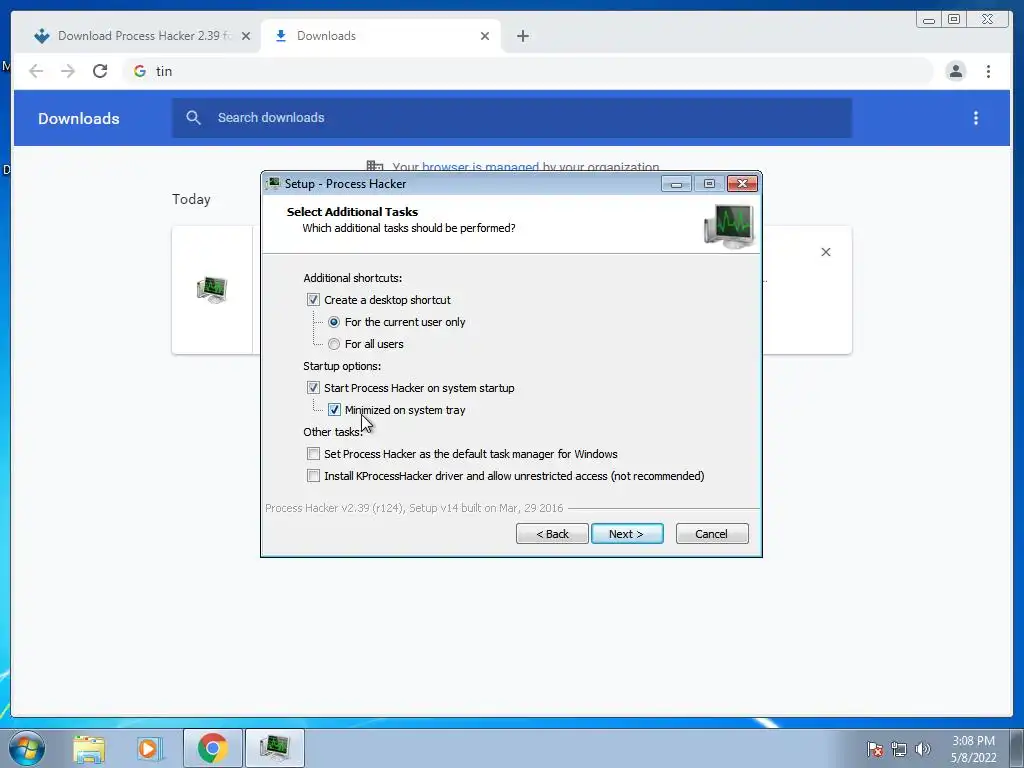Screen dimensions: 1024x768
Task: Minimize the Setup - Process Hacker dialog
Action: [676, 184]
